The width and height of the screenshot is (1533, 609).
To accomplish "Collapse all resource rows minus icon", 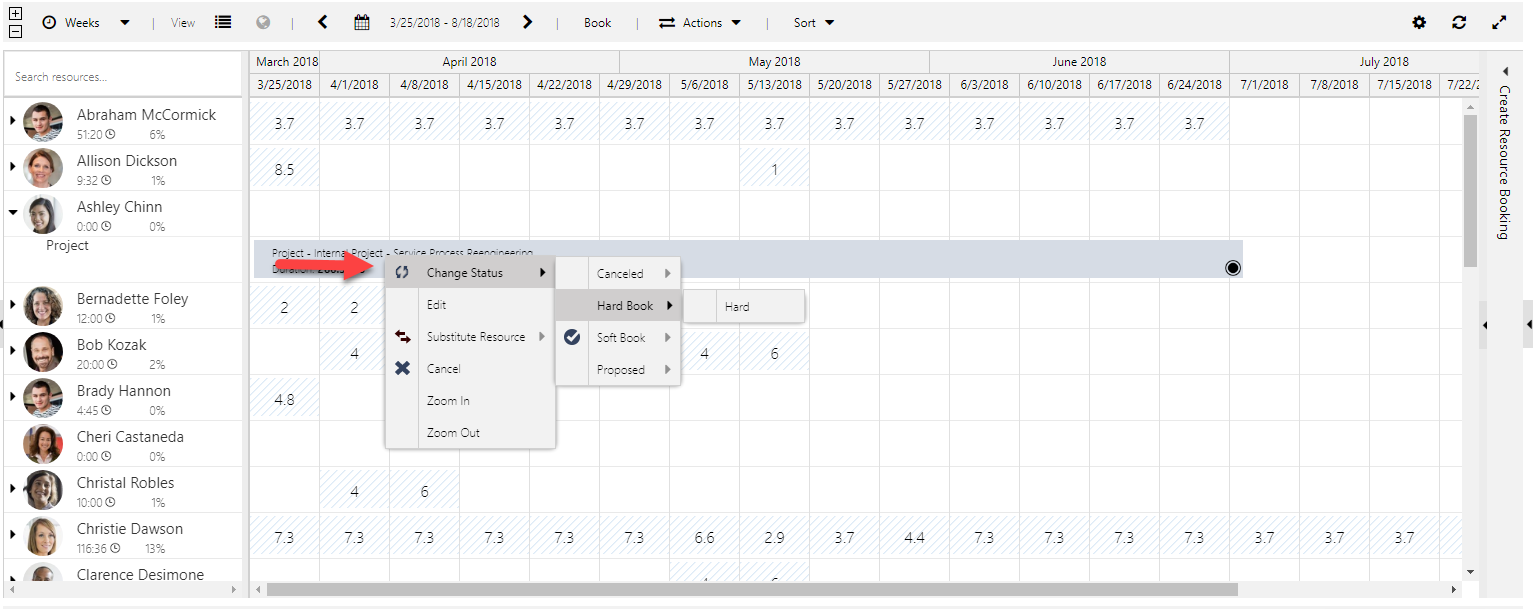I will point(15,31).
